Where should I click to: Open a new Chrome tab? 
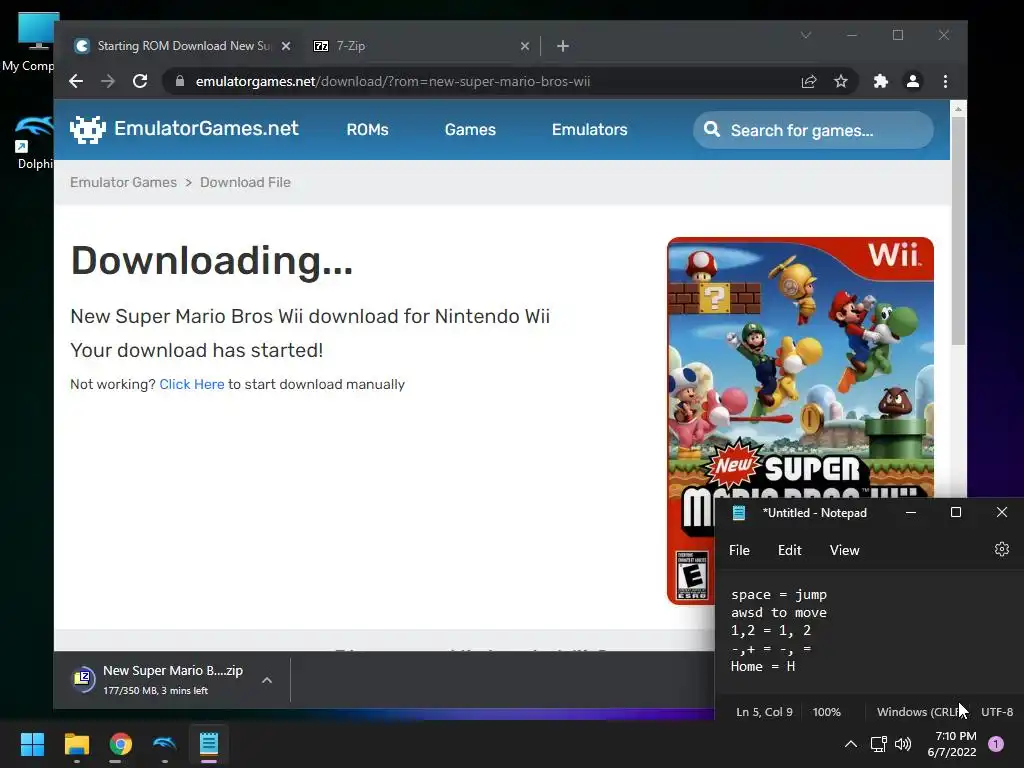pos(563,46)
